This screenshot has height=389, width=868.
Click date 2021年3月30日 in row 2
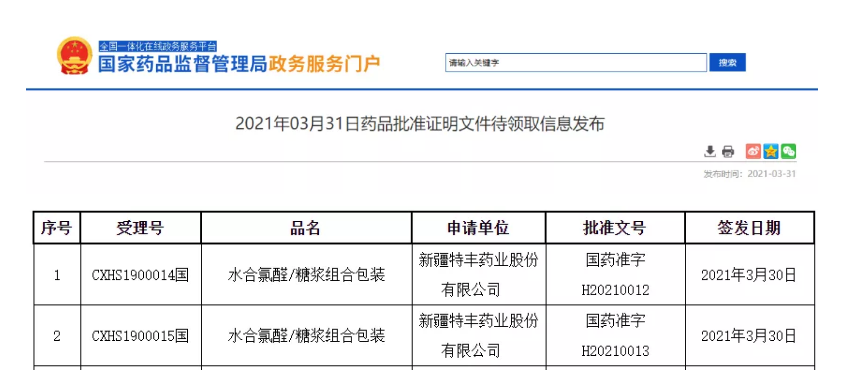click(x=748, y=335)
